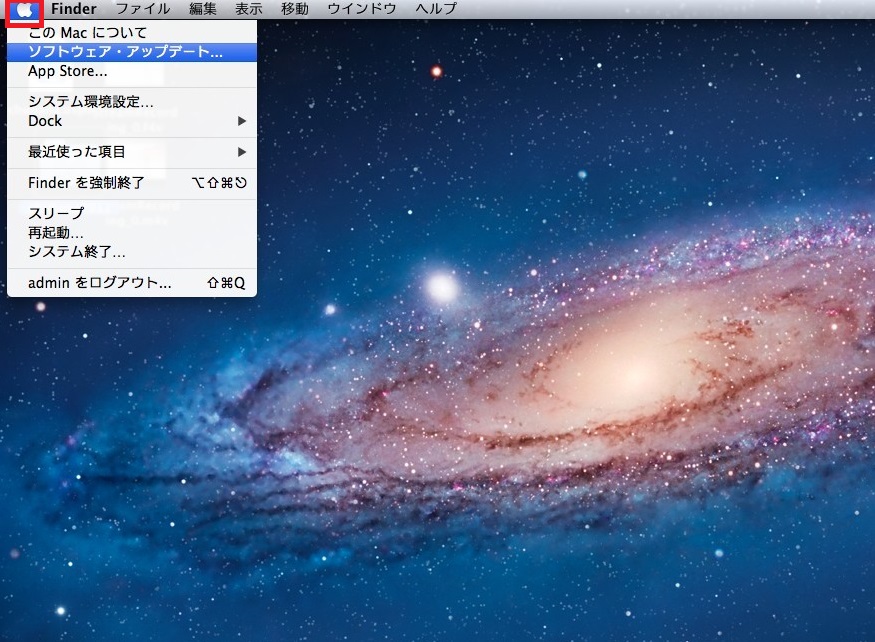
Task: Expand the 最近使った項目 submenu
Action: point(241,152)
